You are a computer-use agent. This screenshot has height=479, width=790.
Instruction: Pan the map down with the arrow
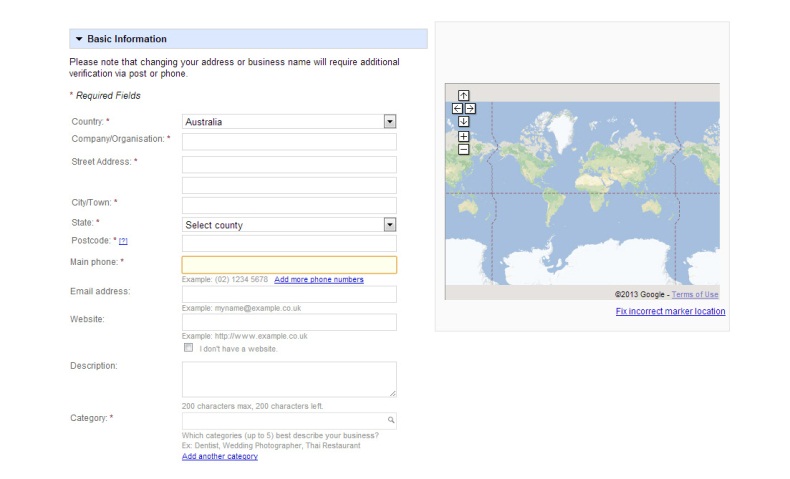464,121
